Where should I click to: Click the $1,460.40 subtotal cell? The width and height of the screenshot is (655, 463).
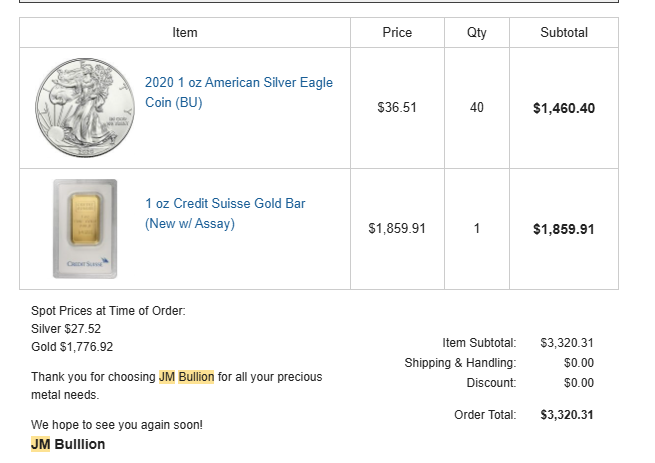pyautogui.click(x=564, y=108)
